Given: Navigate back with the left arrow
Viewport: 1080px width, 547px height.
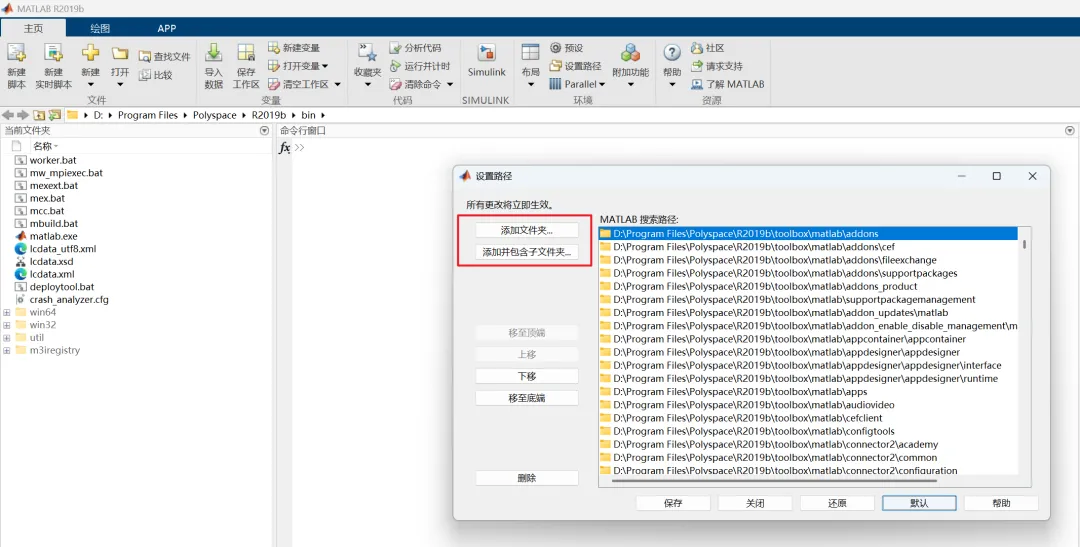Looking at the screenshot, I should tap(8, 115).
